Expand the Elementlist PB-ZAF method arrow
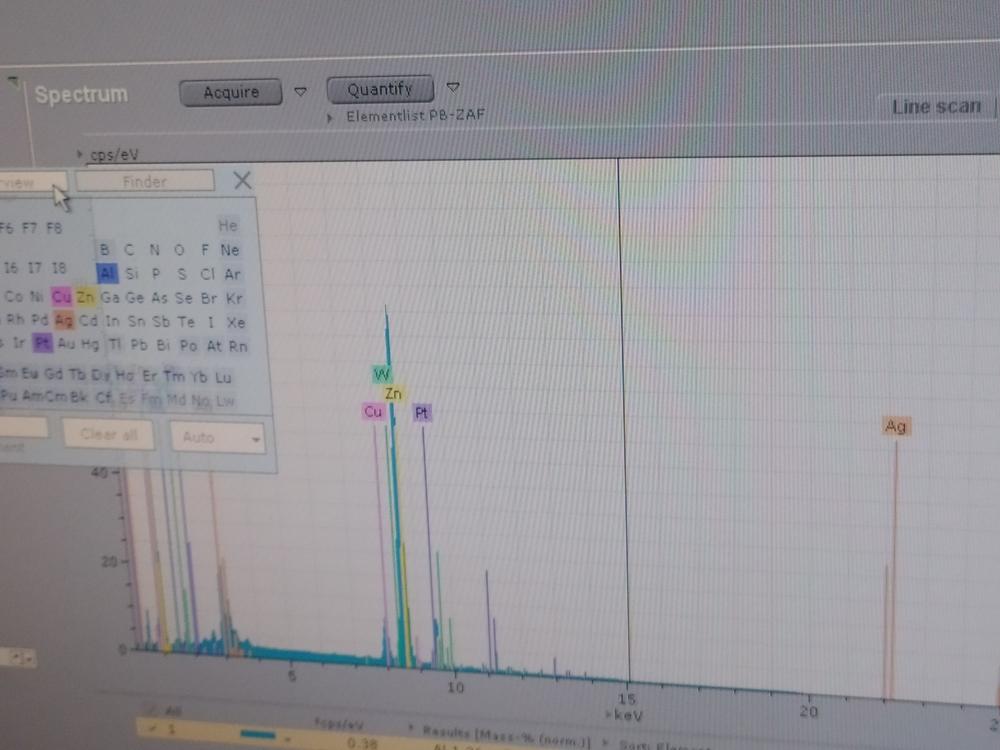The height and width of the screenshot is (750, 1000). (332, 117)
